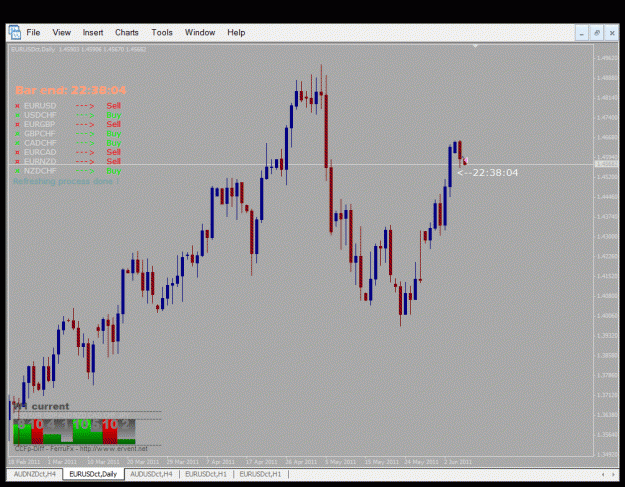Switch to the AUDUSDct,H4 chart tab
Image resolution: width=625 pixels, height=487 pixels.
151,474
